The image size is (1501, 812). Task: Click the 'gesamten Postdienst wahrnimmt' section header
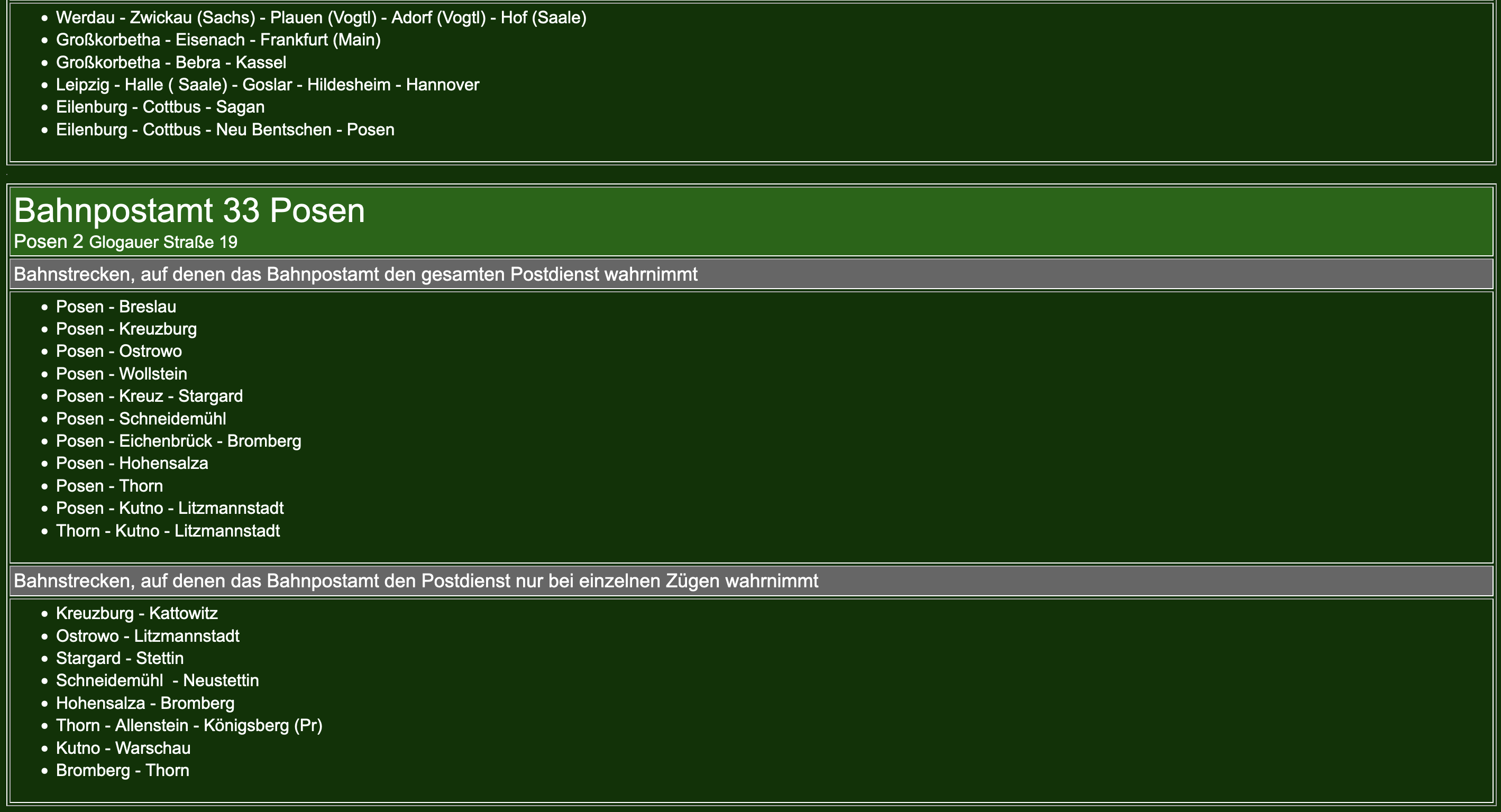click(x=355, y=274)
